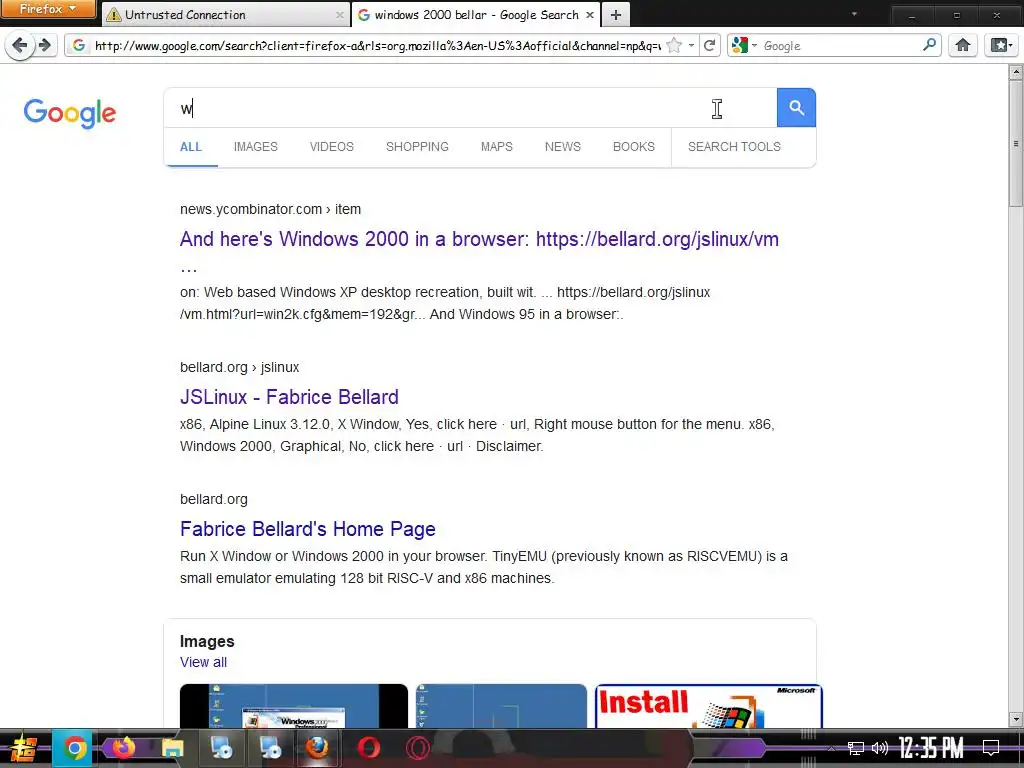Viewport: 1024px width, 768px height.
Task: Click the scrollbar down arrow
Action: pos(1016,719)
